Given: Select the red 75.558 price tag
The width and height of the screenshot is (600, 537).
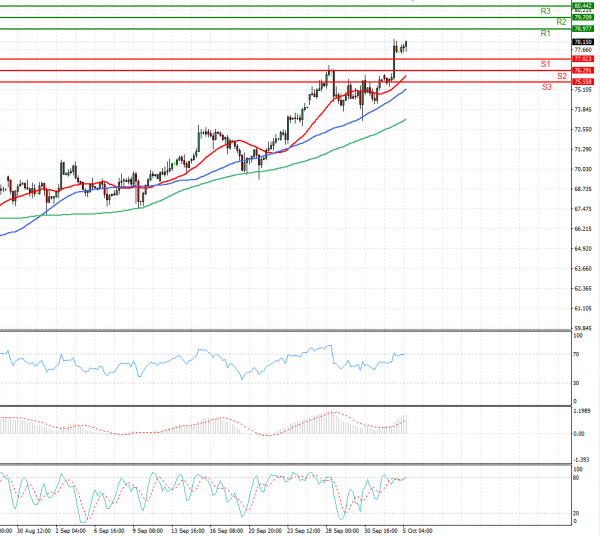Looking at the screenshot, I should click(x=583, y=82).
